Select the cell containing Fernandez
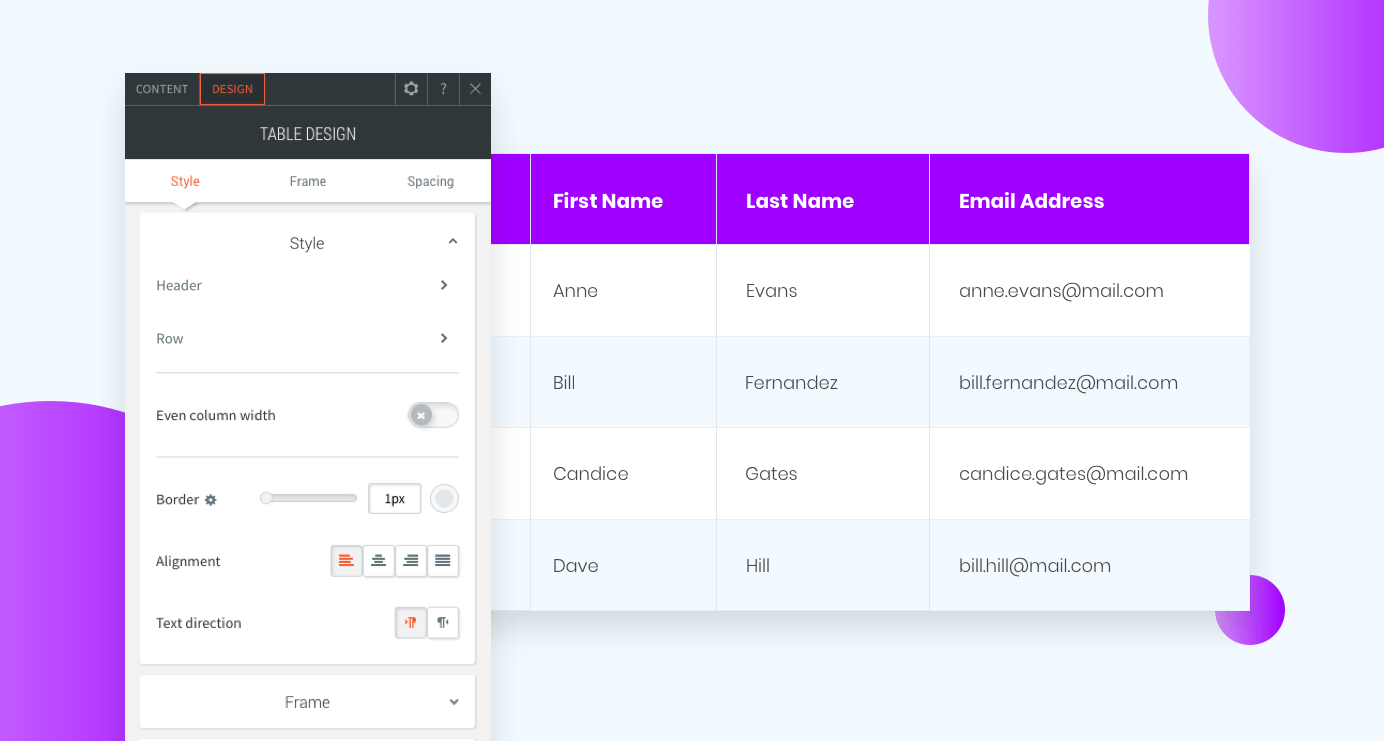The image size is (1384, 741). [823, 383]
